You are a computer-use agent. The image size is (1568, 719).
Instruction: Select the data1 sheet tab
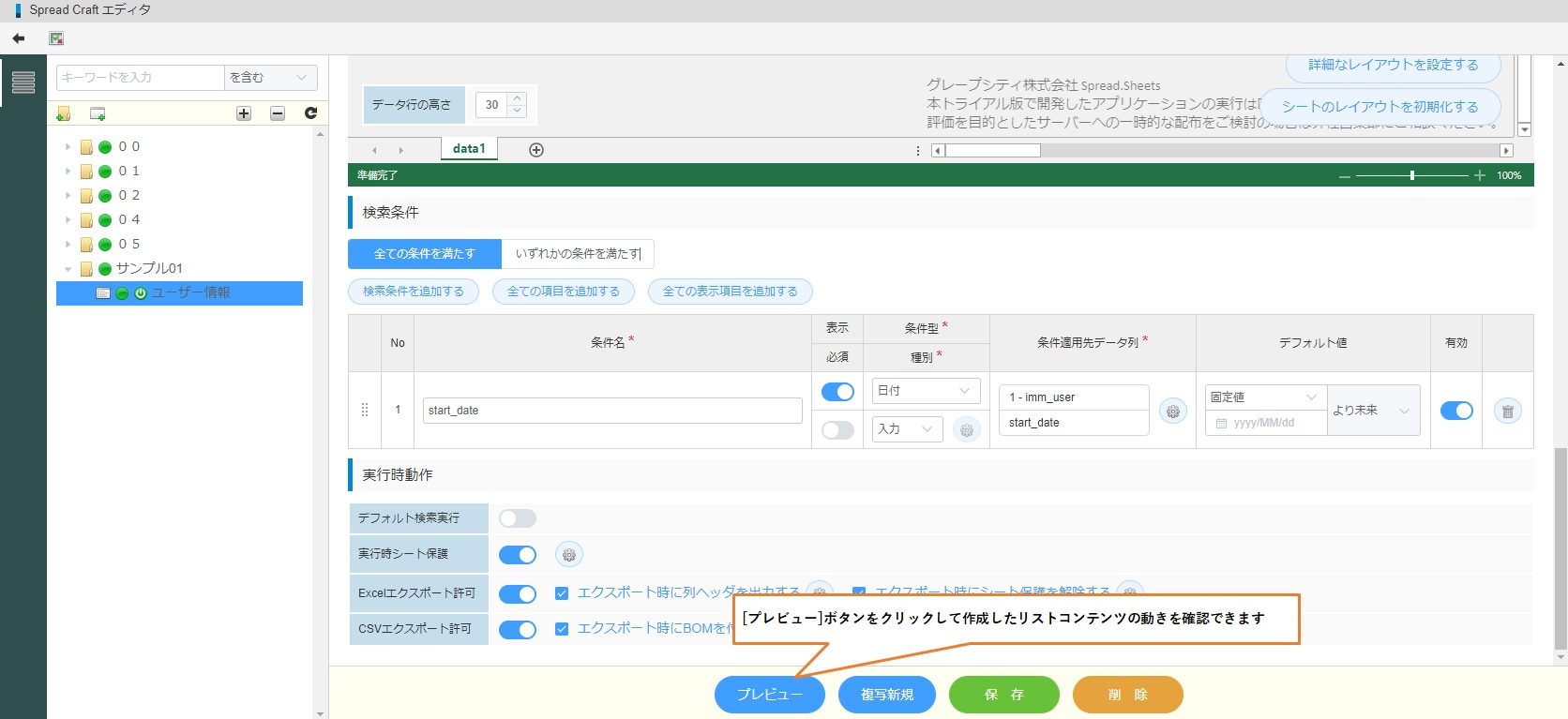pyautogui.click(x=469, y=149)
